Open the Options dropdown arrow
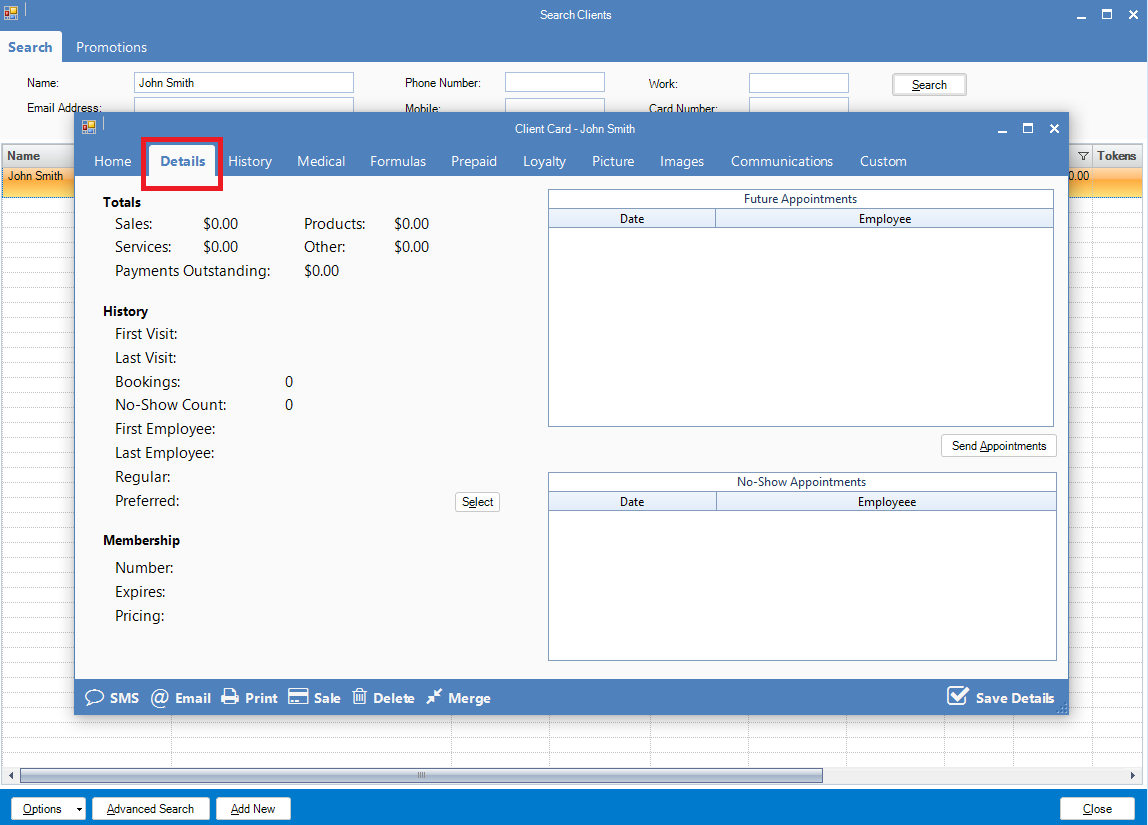This screenshot has width=1148, height=825. coord(78,809)
